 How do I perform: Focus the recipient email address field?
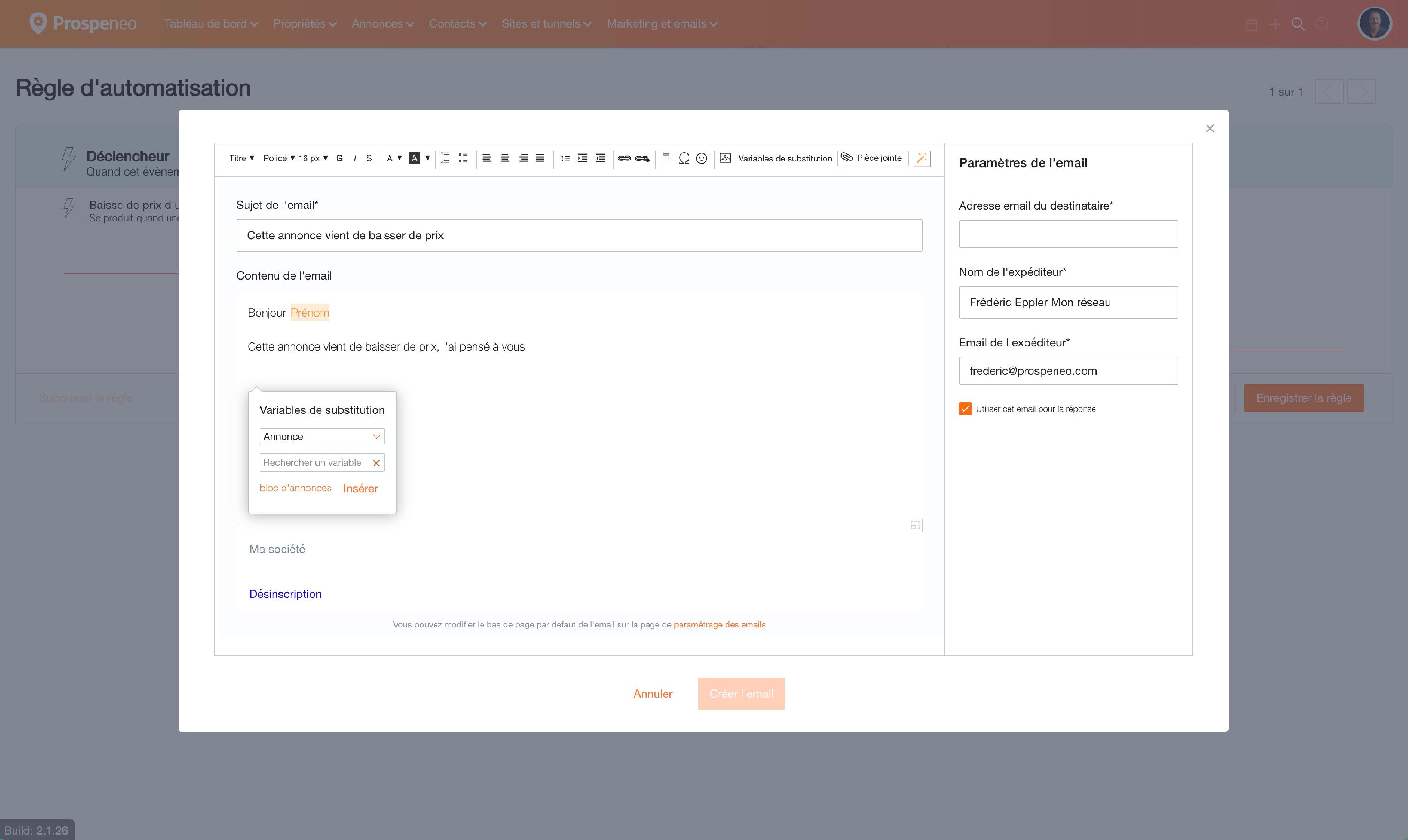click(1068, 234)
